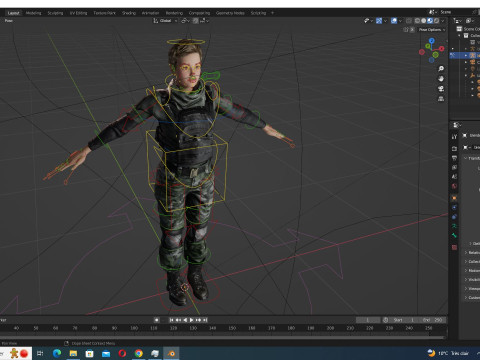Viewport: 480px width, 360px height.
Task: Open File Explorer from the taskbar
Action: [x=73, y=353]
